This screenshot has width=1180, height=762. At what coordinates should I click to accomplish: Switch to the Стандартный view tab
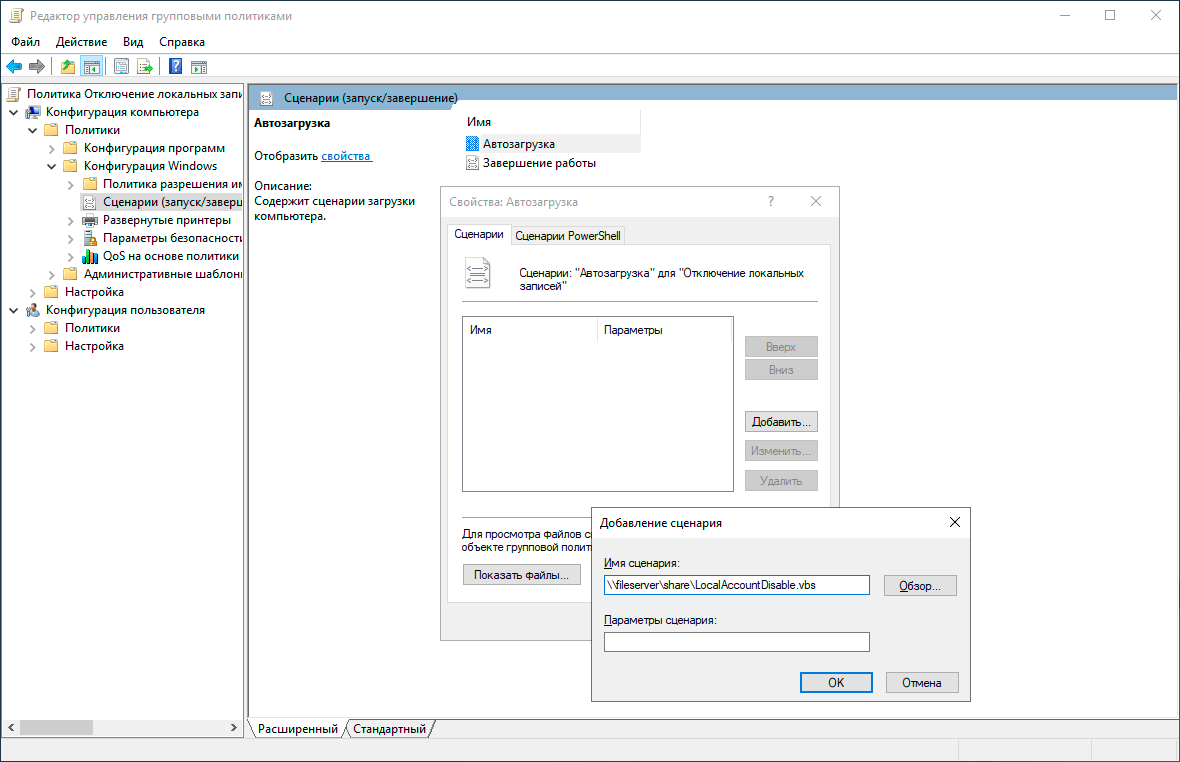[x=390, y=728]
